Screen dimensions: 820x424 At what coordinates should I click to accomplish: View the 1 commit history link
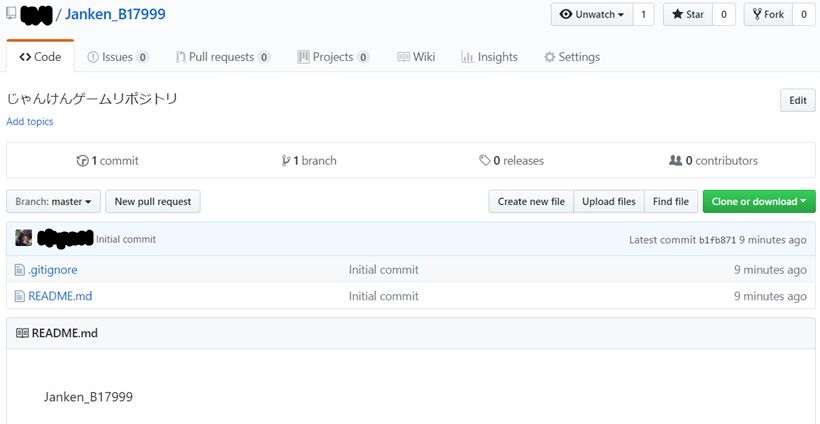pyautogui.click(x=108, y=161)
